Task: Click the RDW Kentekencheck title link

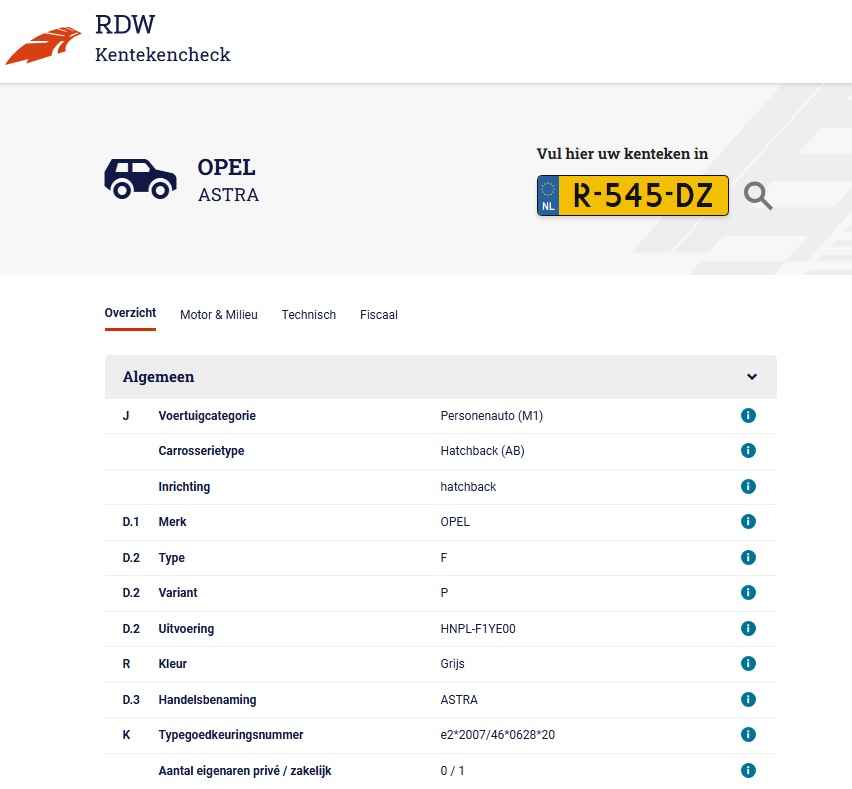Action: (x=162, y=39)
